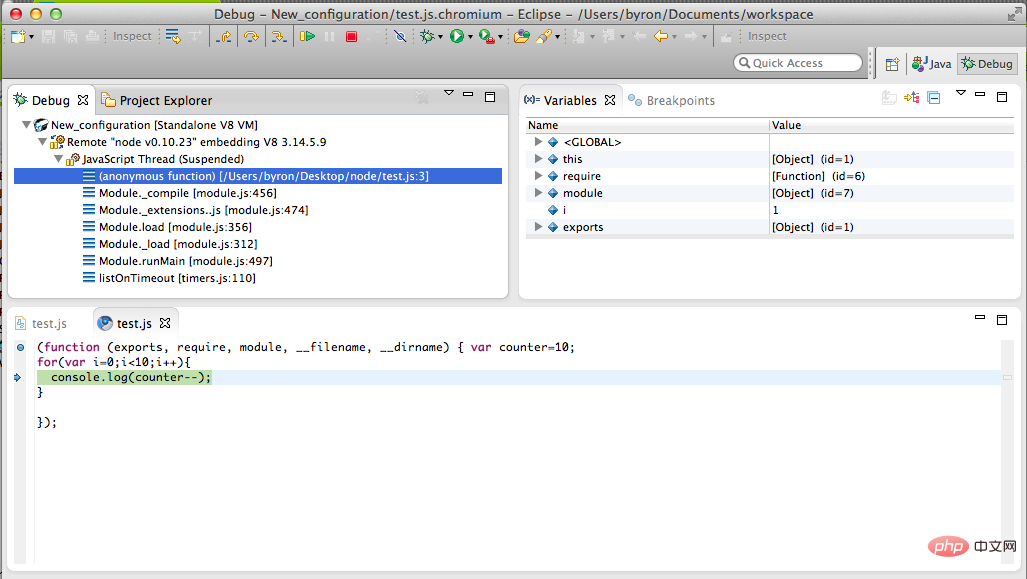Open the Variables view menu triangle
This screenshot has height=579, width=1027.
coord(961,93)
